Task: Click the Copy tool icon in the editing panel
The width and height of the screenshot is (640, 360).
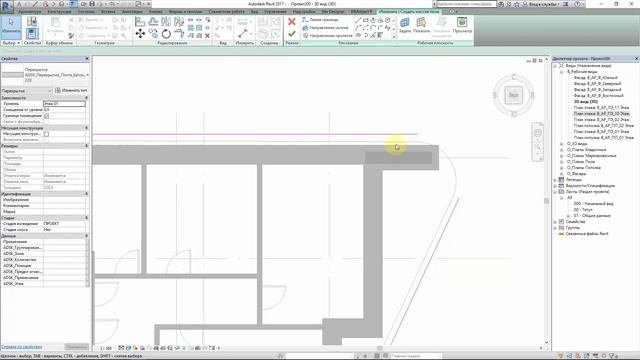Action: pos(153,34)
